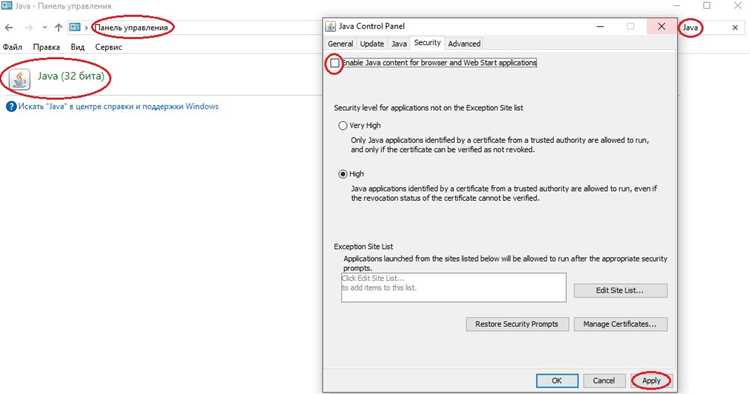Screen dimensions: 750x394
Task: Select the Very High security level
Action: pos(342,126)
